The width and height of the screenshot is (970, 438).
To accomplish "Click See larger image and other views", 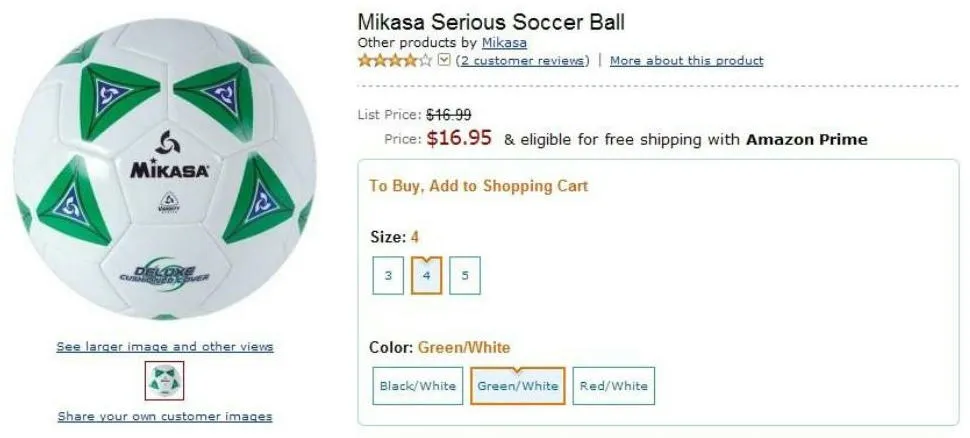I will click(x=165, y=347).
